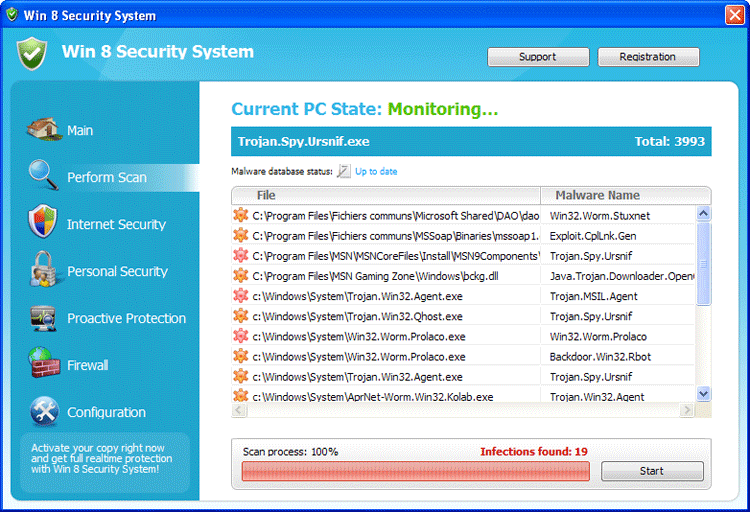Click the scan progress bar
750x512 pixels.
point(415,471)
